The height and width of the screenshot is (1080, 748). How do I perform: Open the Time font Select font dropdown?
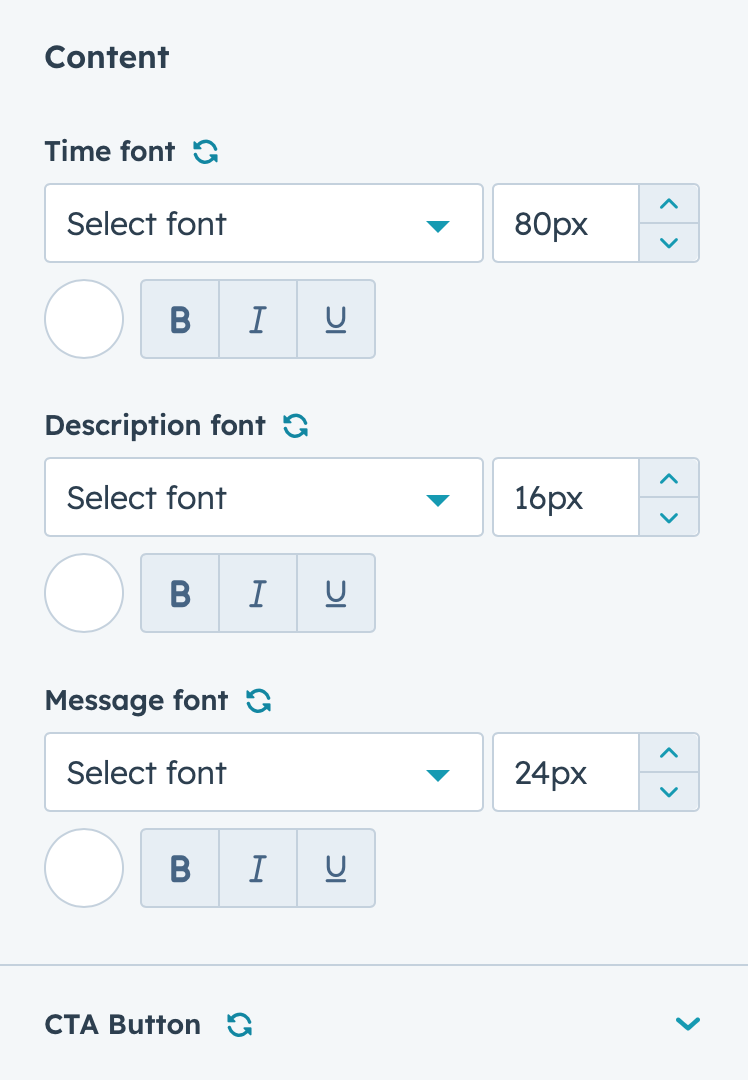tap(264, 223)
